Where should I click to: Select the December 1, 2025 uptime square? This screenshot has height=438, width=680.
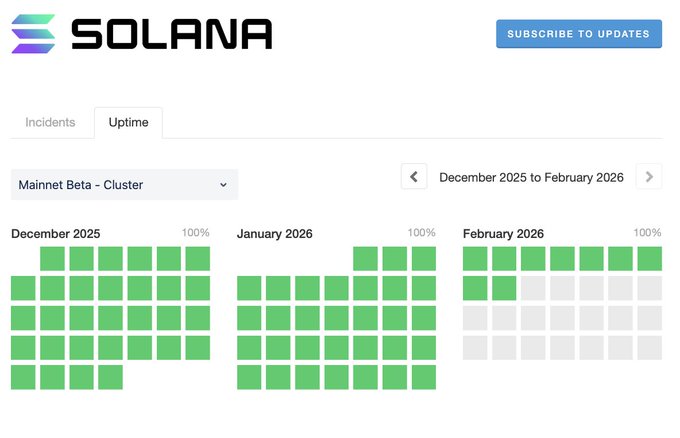point(52,259)
